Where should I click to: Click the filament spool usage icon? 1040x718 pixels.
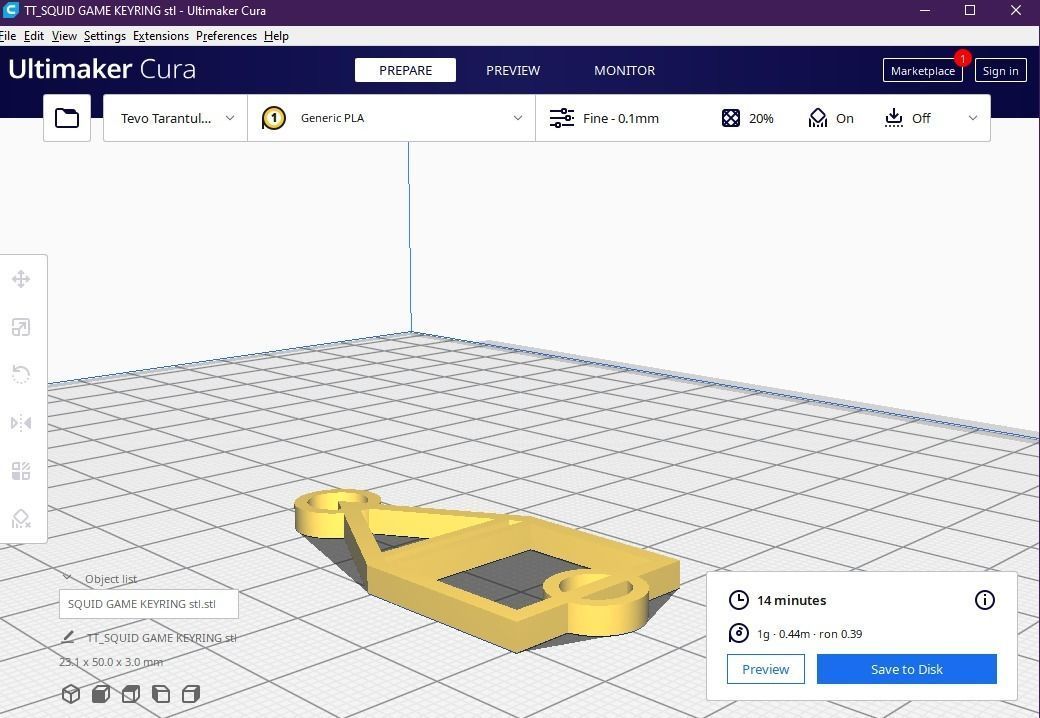738,633
